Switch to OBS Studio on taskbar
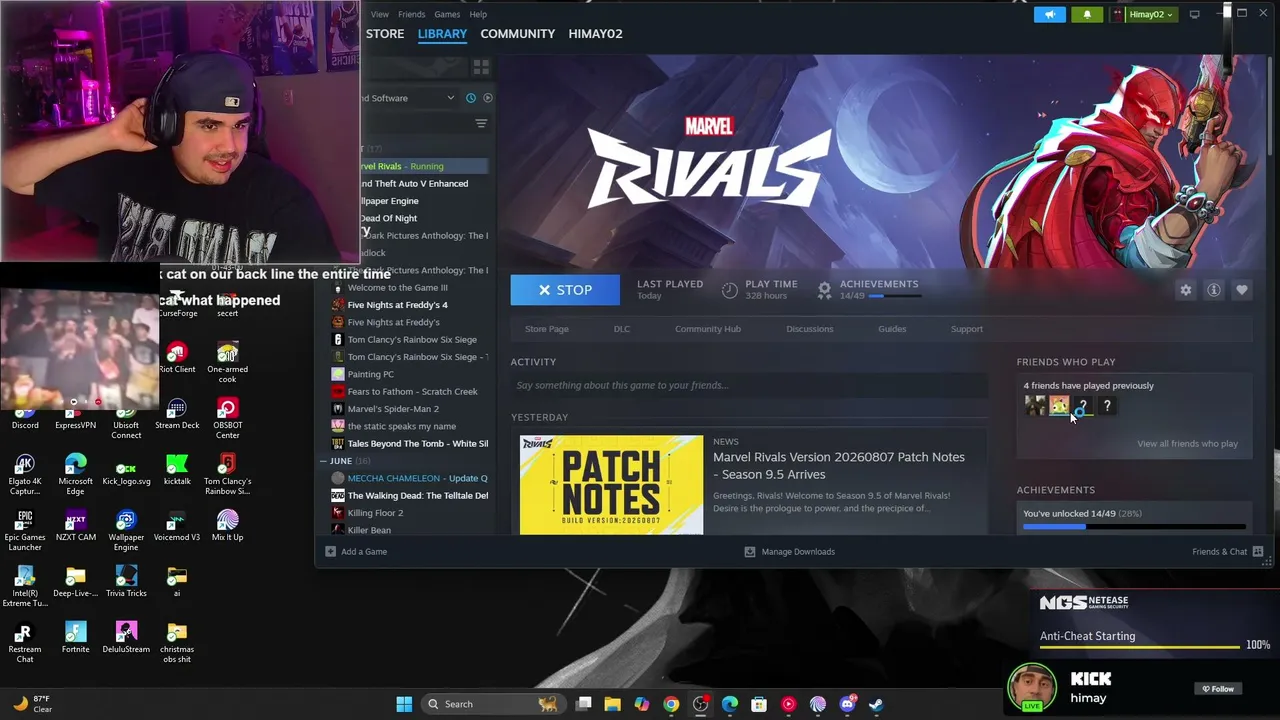The image size is (1280, 720). click(x=700, y=704)
